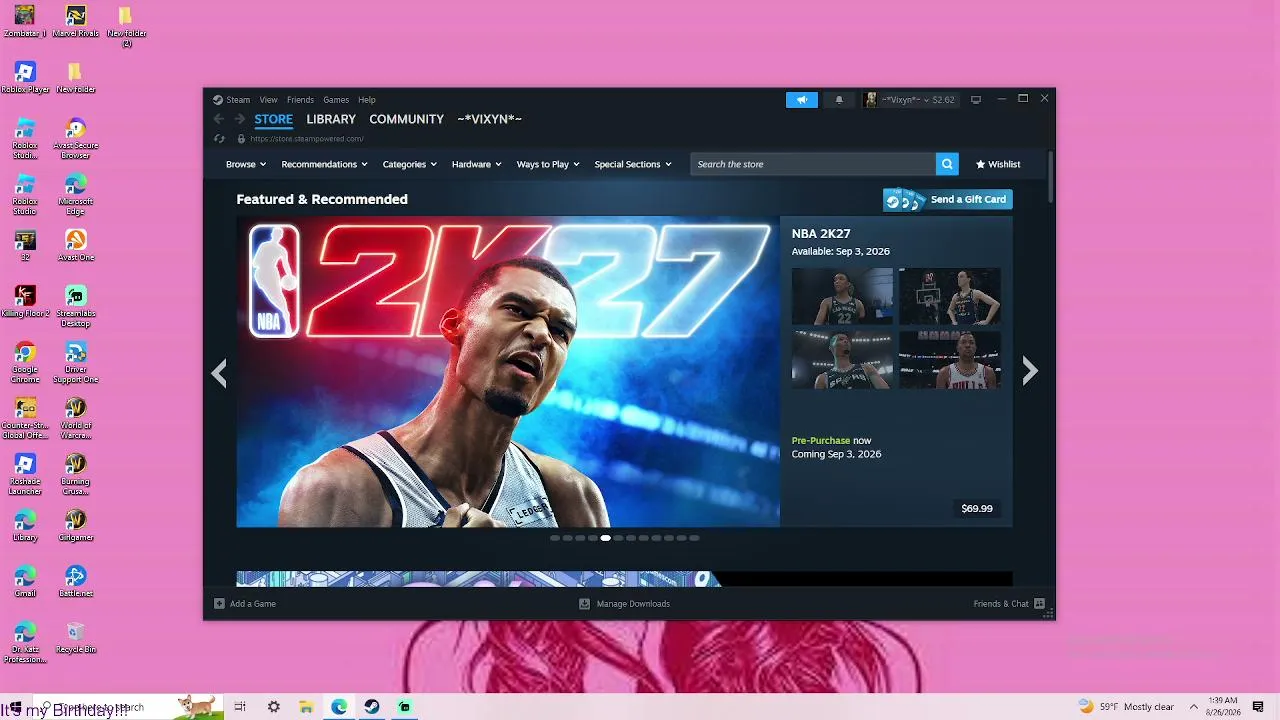Switch to Big Picture mode monitor icon

976,100
